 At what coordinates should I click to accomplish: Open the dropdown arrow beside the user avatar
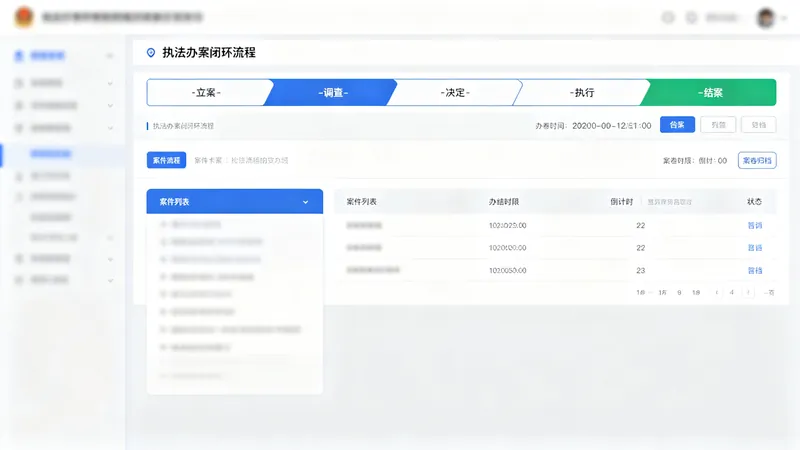(x=784, y=18)
